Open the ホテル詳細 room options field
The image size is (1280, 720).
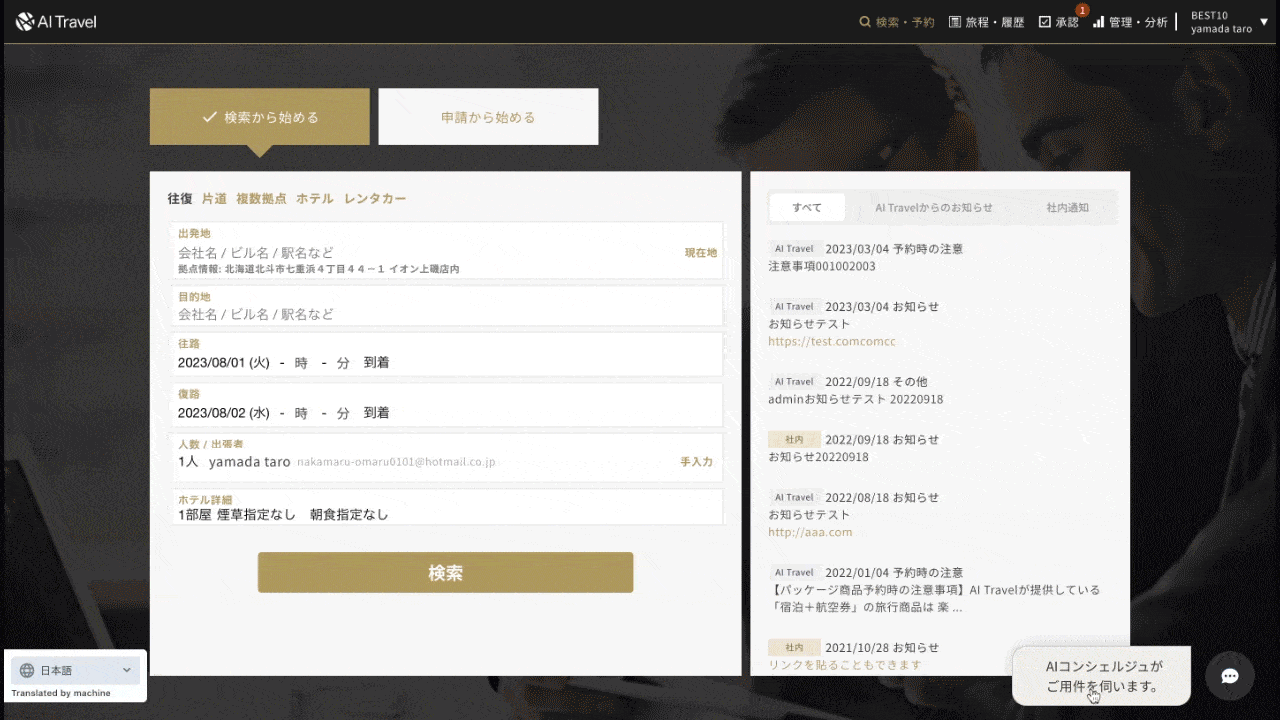coord(446,508)
